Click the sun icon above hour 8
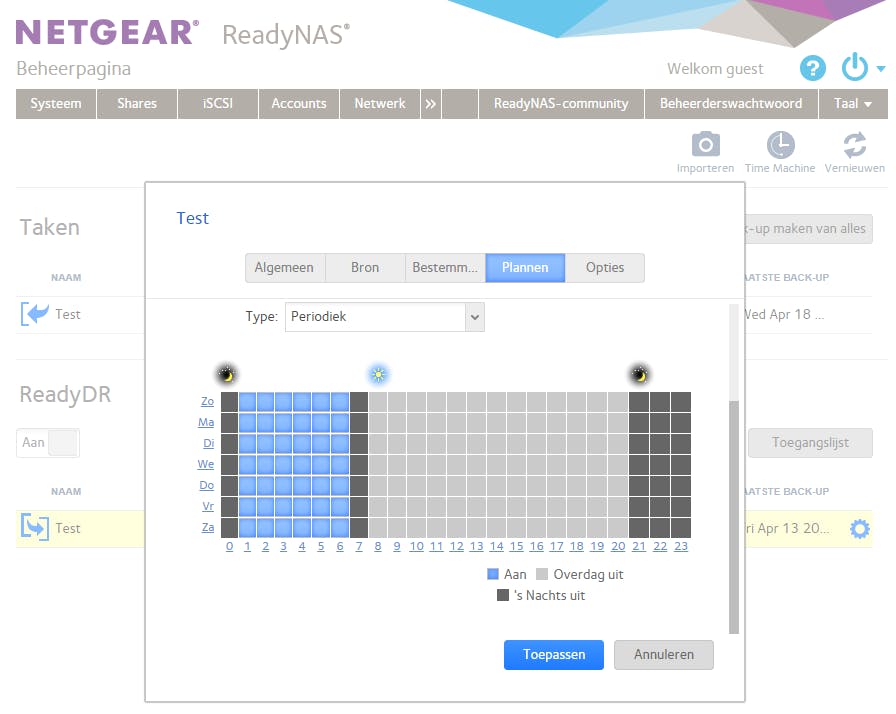The width and height of the screenshot is (896, 714). (378, 375)
